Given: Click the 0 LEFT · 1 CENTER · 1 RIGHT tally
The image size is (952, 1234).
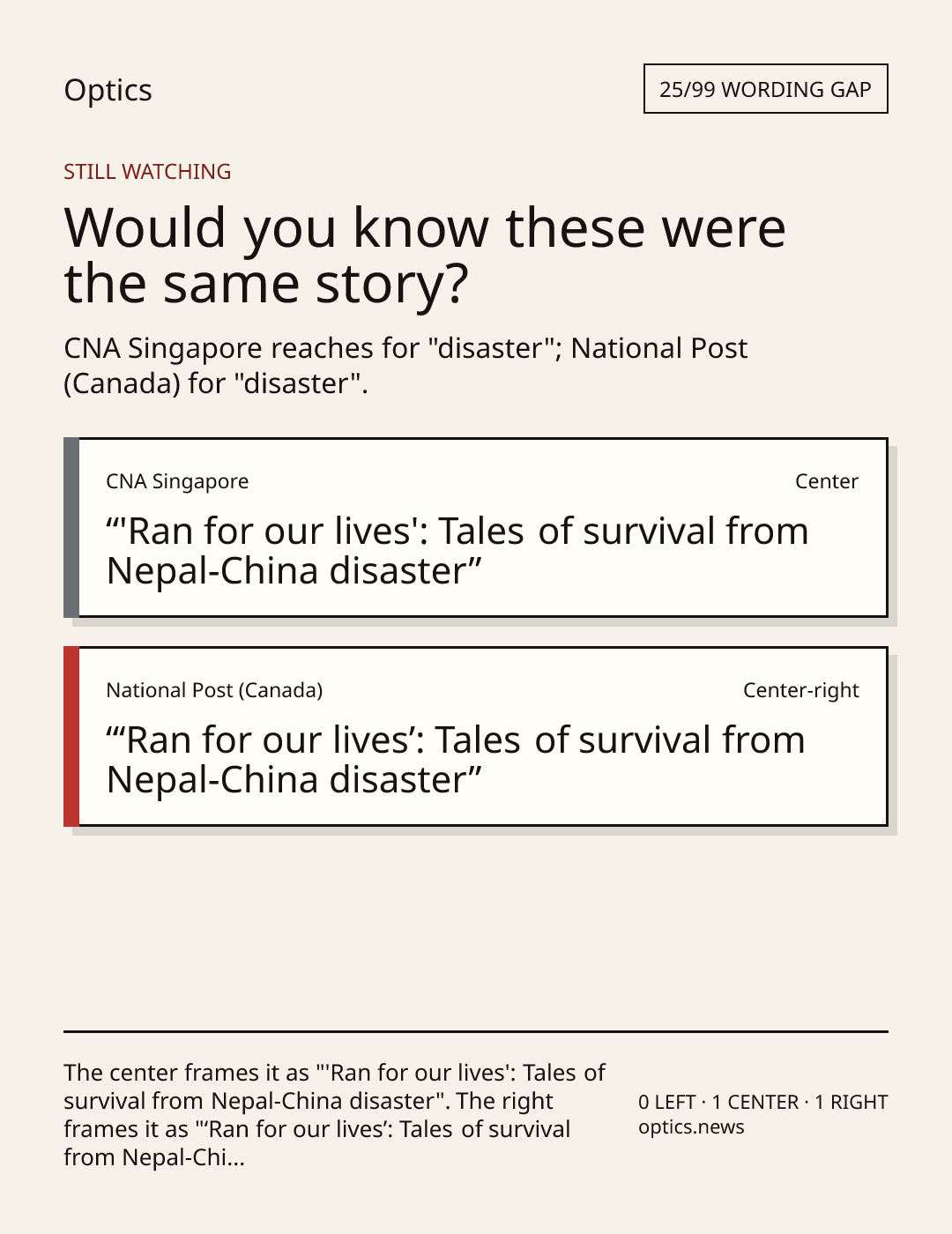Looking at the screenshot, I should click(x=762, y=1102).
